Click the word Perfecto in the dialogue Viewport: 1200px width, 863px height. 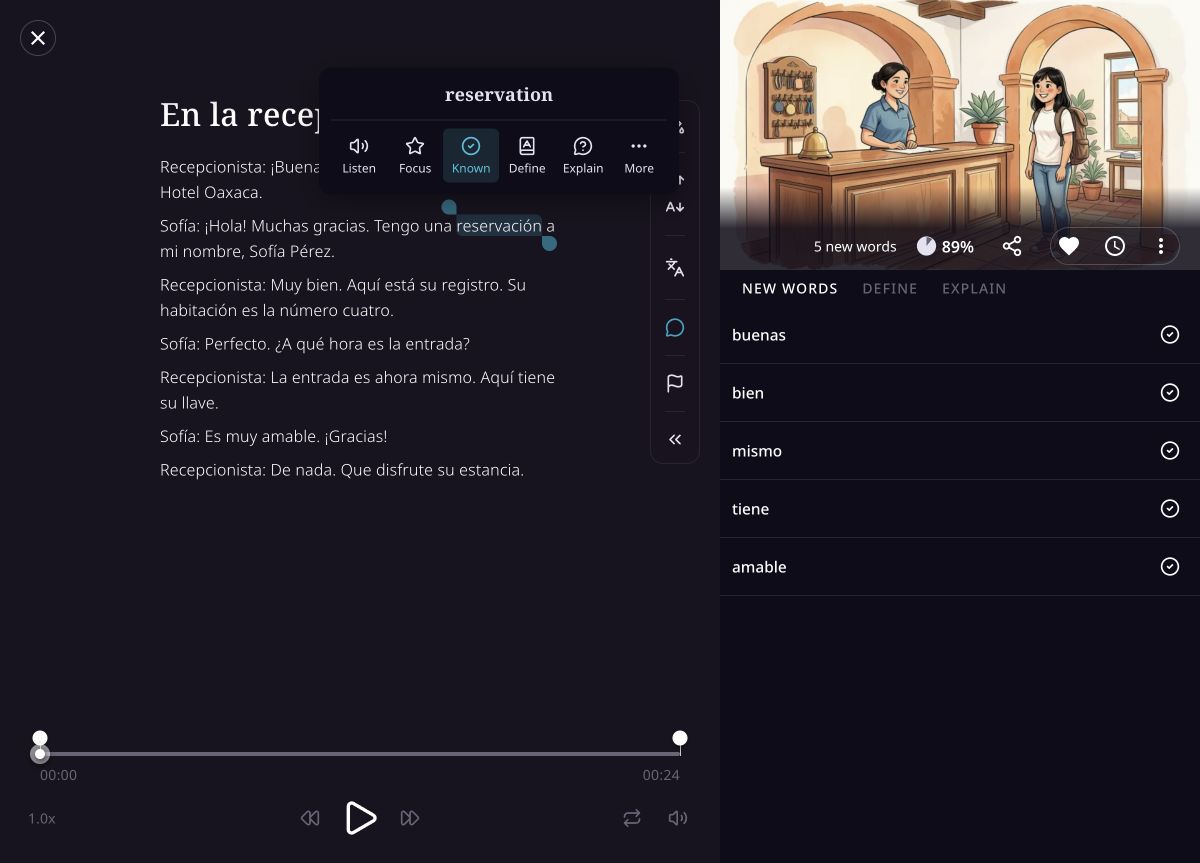pyautogui.click(x=237, y=344)
